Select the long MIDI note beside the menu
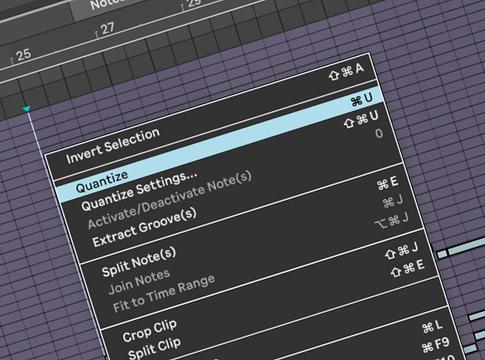The width and height of the screenshot is (485, 360). tap(466, 248)
